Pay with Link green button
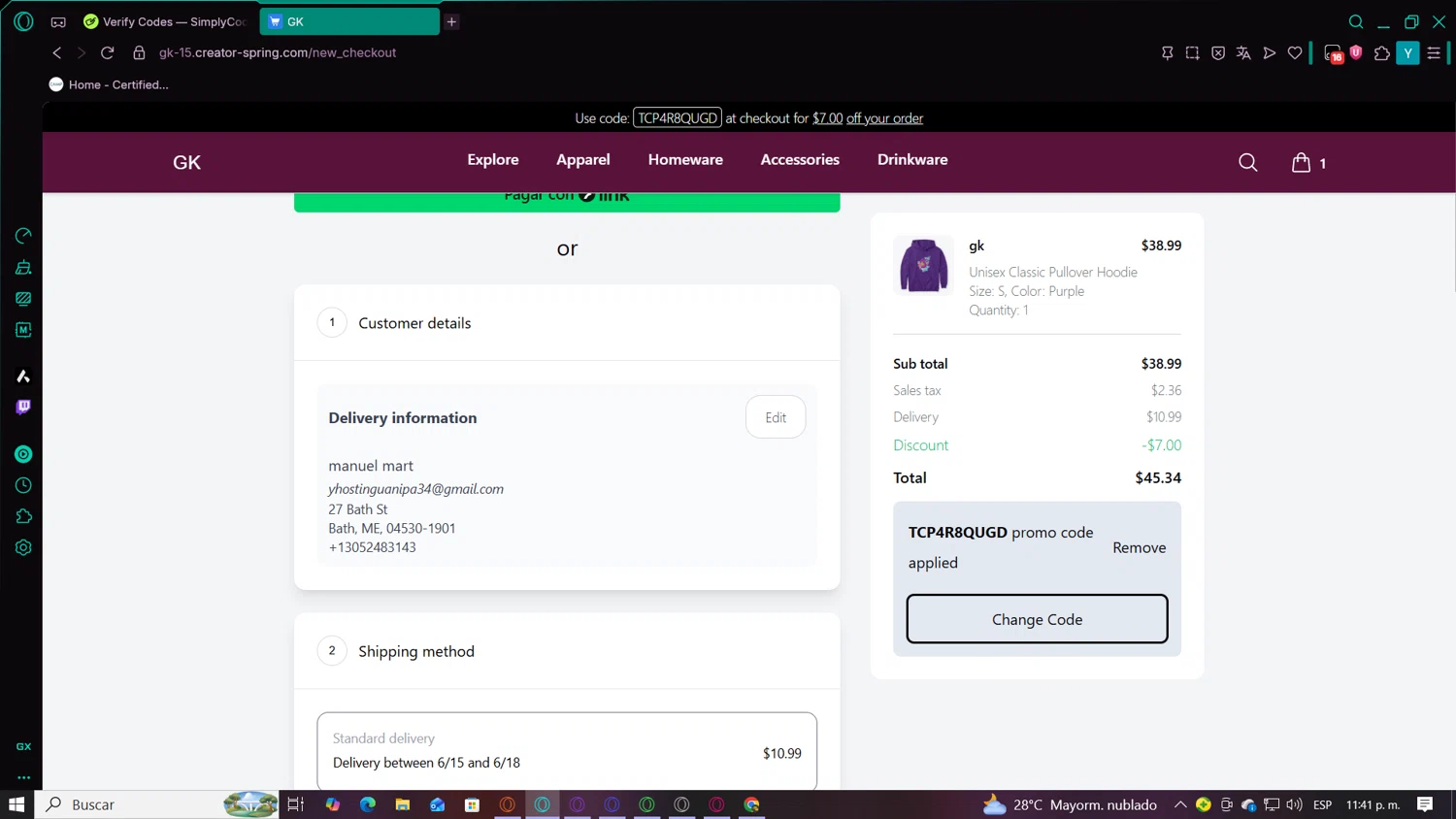This screenshot has width=1456, height=819. pyautogui.click(x=567, y=201)
